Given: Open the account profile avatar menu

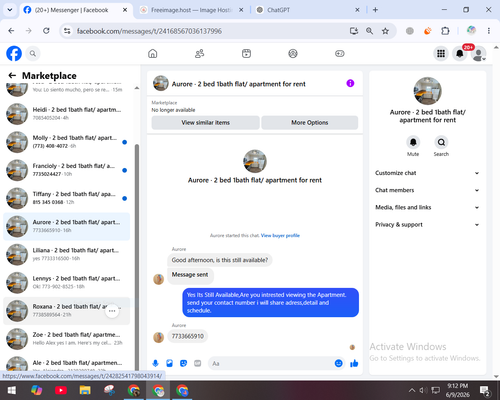Looking at the screenshot, I should [x=479, y=54].
